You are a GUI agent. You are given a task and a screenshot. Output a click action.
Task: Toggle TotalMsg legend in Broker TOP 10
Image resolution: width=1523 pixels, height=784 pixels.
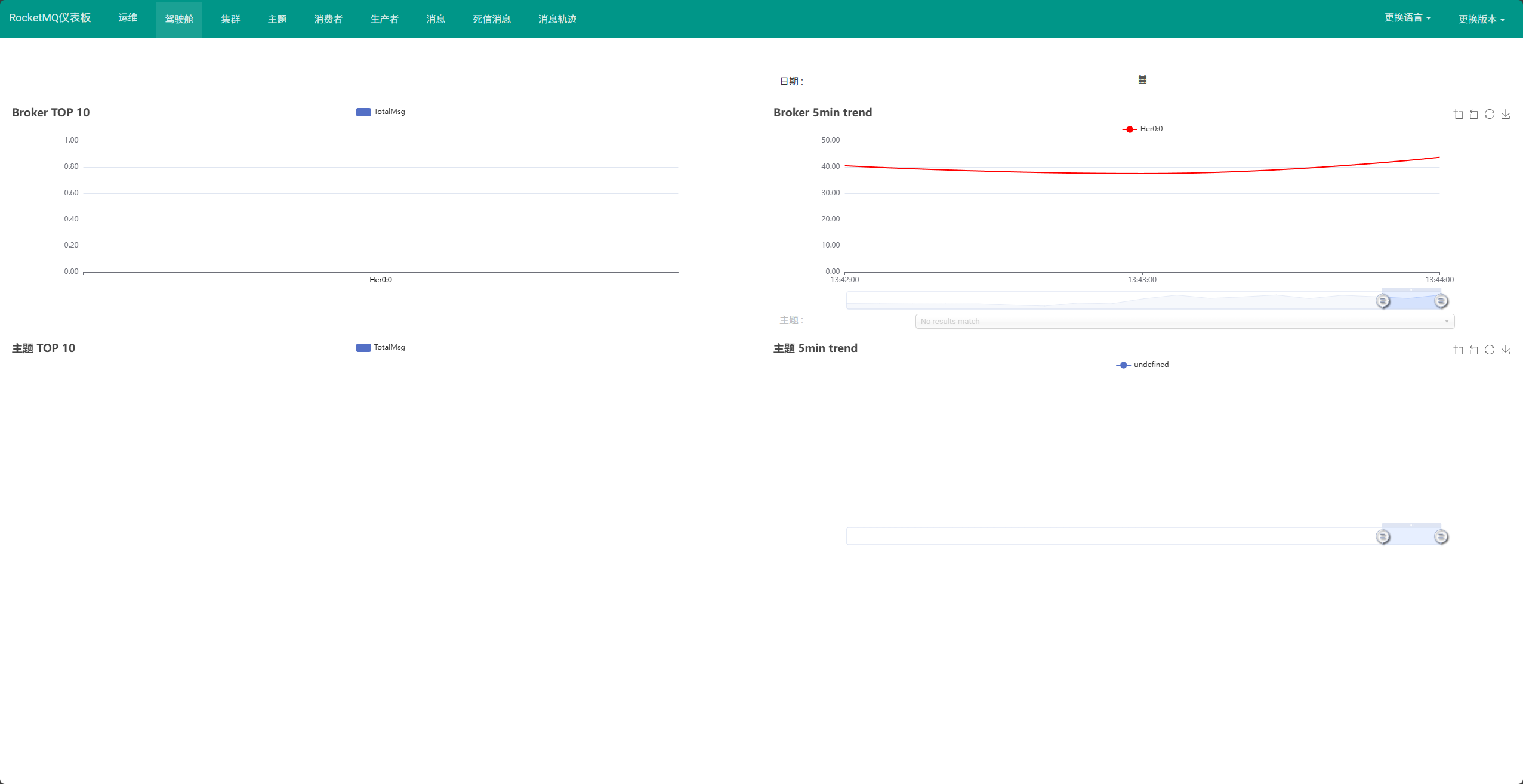coord(381,112)
